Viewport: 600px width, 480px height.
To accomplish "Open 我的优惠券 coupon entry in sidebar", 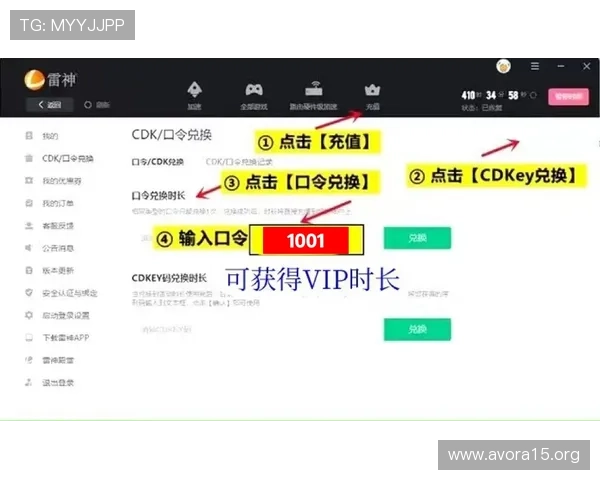I will (x=53, y=181).
